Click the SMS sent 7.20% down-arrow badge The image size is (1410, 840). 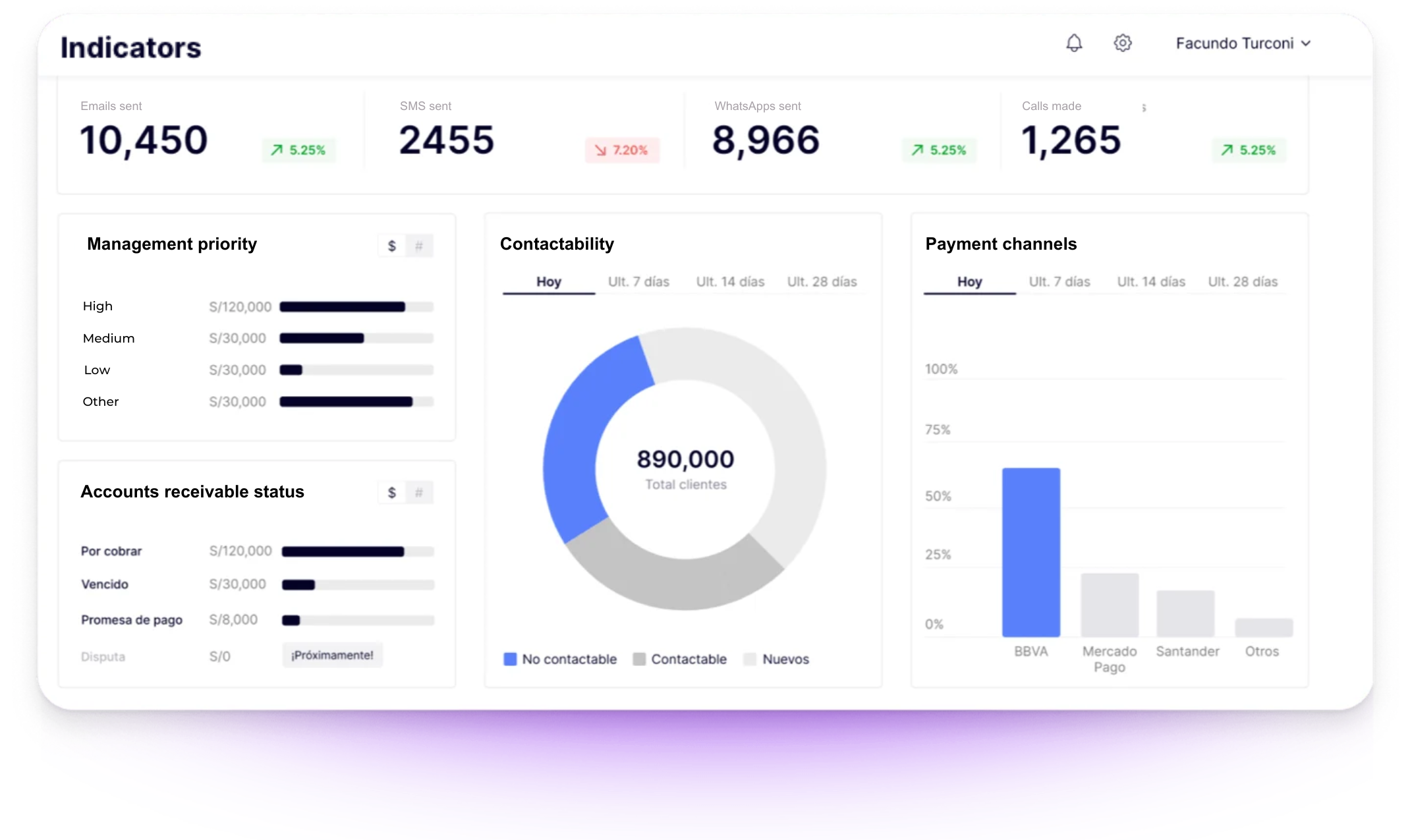click(622, 150)
